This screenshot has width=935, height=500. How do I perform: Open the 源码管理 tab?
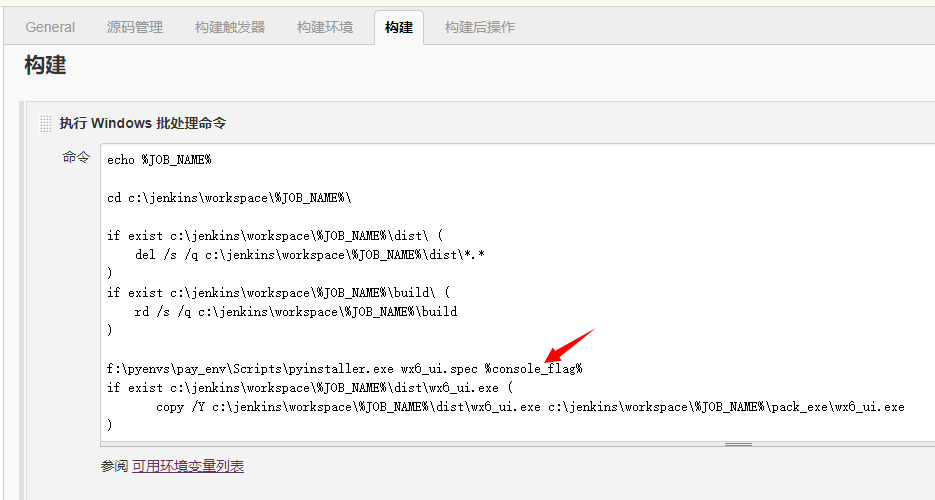point(135,27)
